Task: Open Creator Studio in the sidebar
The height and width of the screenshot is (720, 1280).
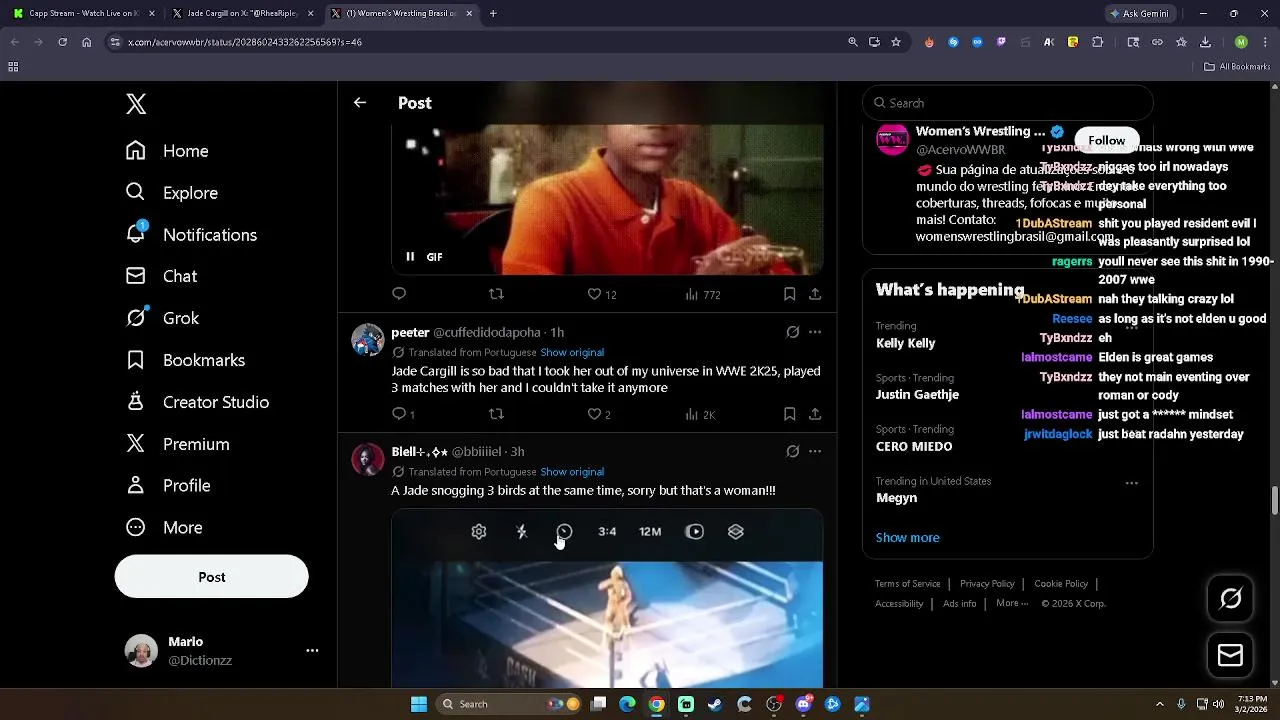Action: click(197, 402)
